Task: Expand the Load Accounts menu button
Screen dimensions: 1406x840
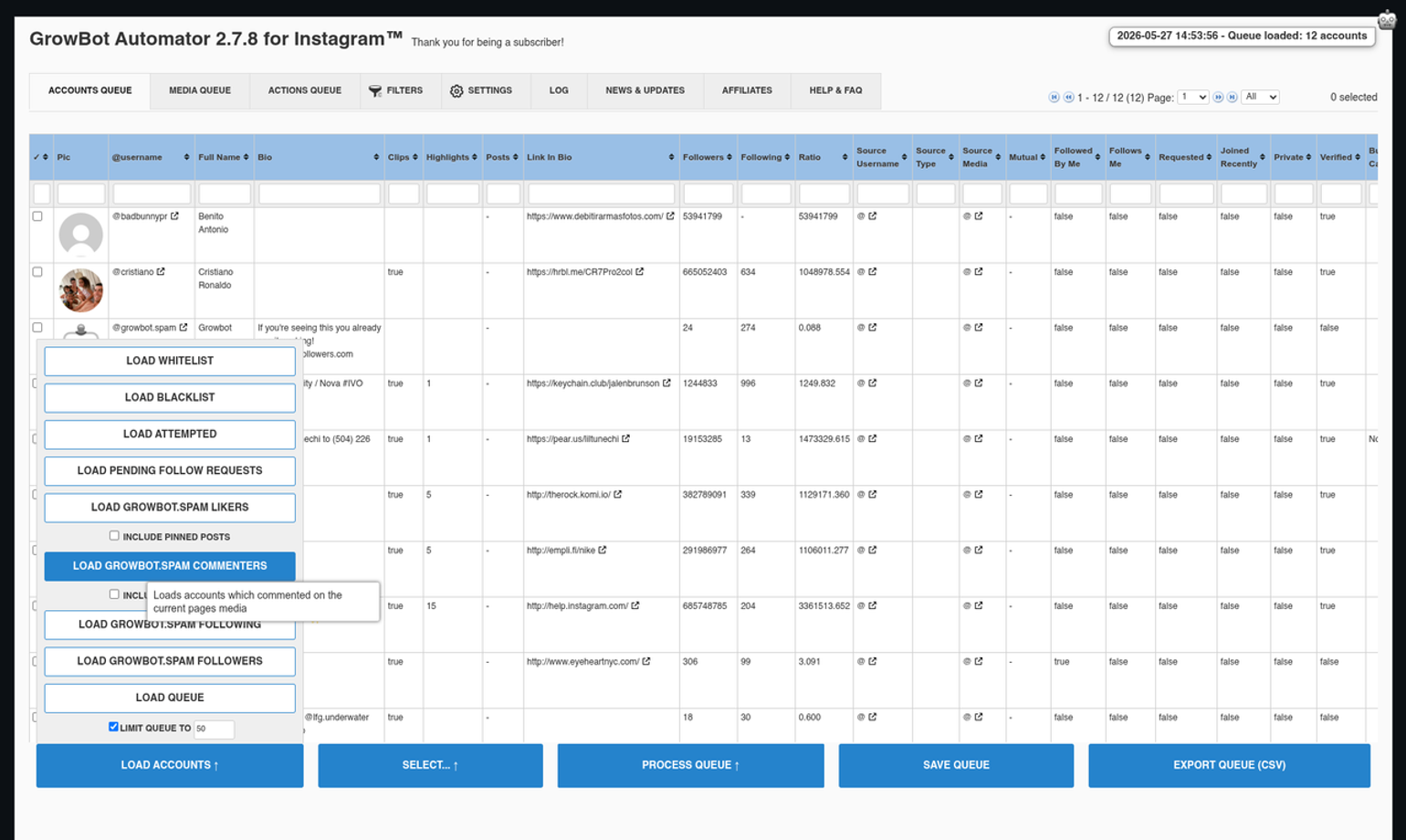Action: pos(170,765)
